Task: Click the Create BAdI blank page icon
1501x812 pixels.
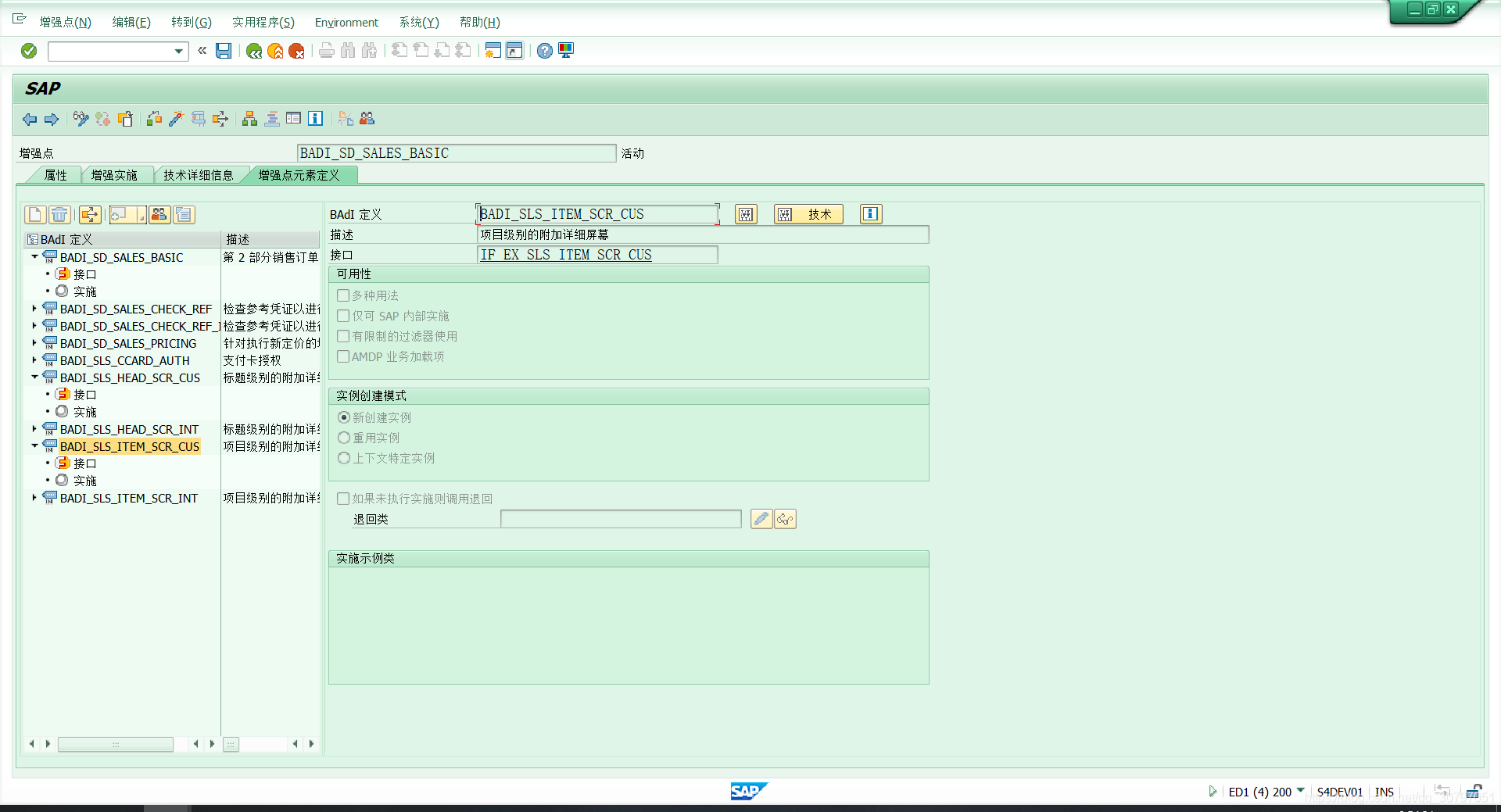Action: [35, 214]
